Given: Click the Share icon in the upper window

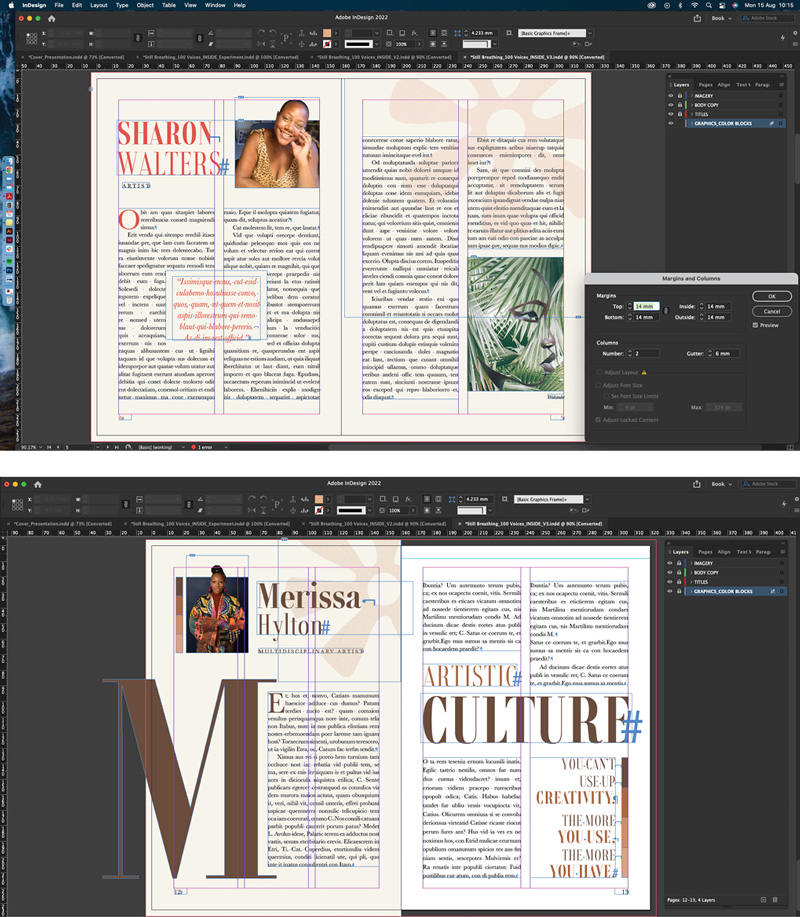Looking at the screenshot, I should pyautogui.click(x=697, y=18).
